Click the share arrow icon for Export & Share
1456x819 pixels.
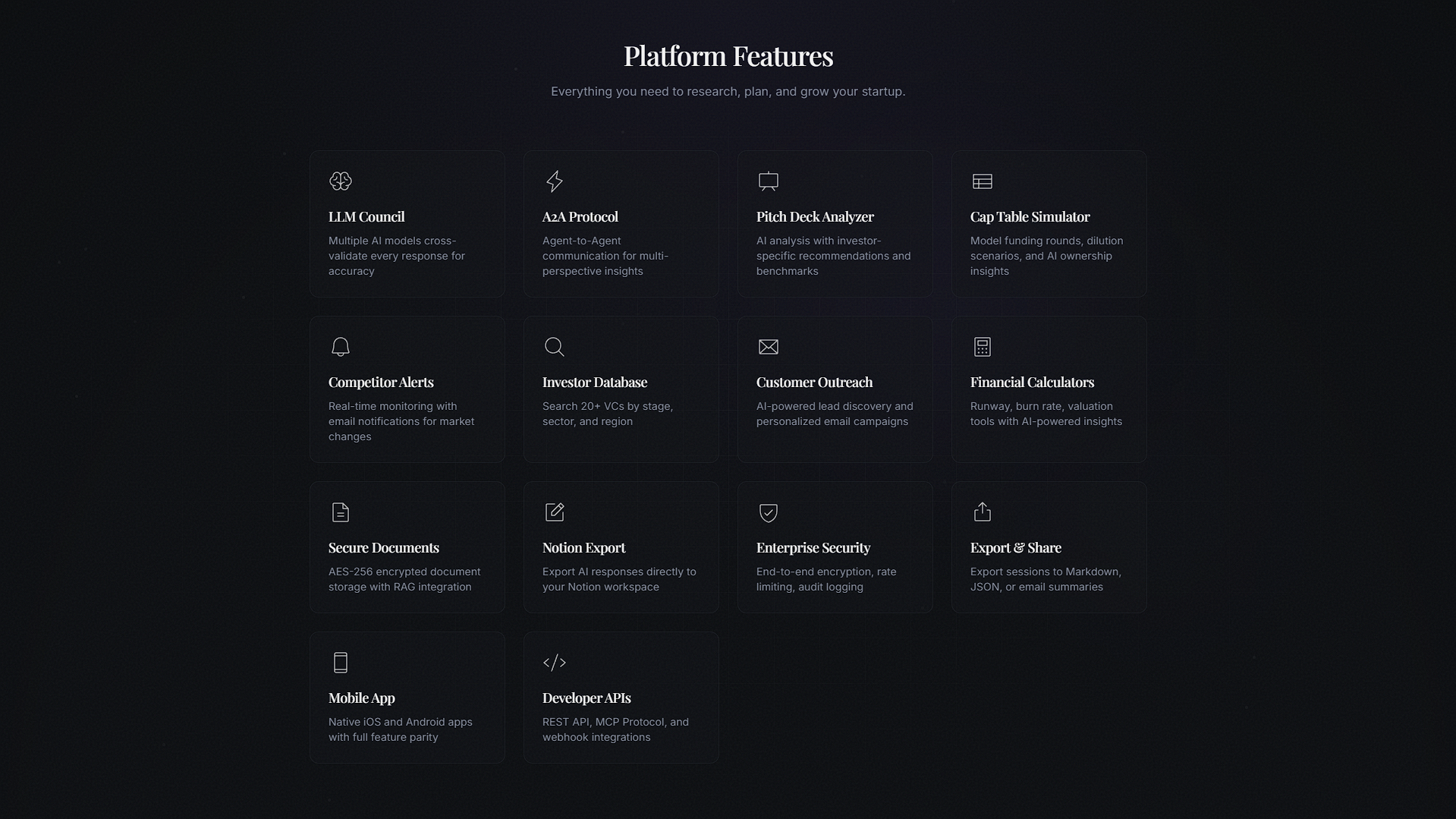(x=983, y=512)
